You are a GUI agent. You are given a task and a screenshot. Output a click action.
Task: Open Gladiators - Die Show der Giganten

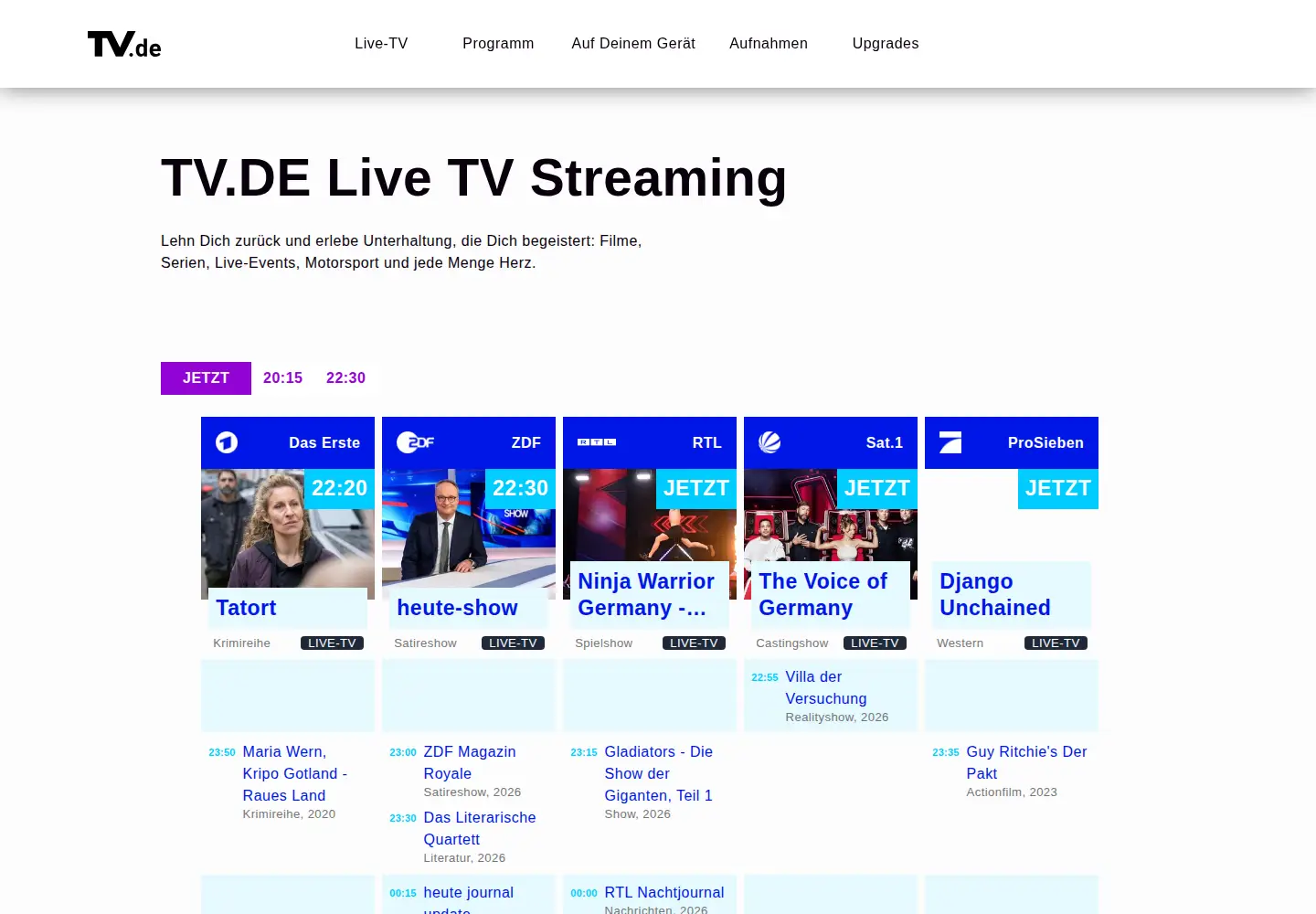(x=658, y=773)
